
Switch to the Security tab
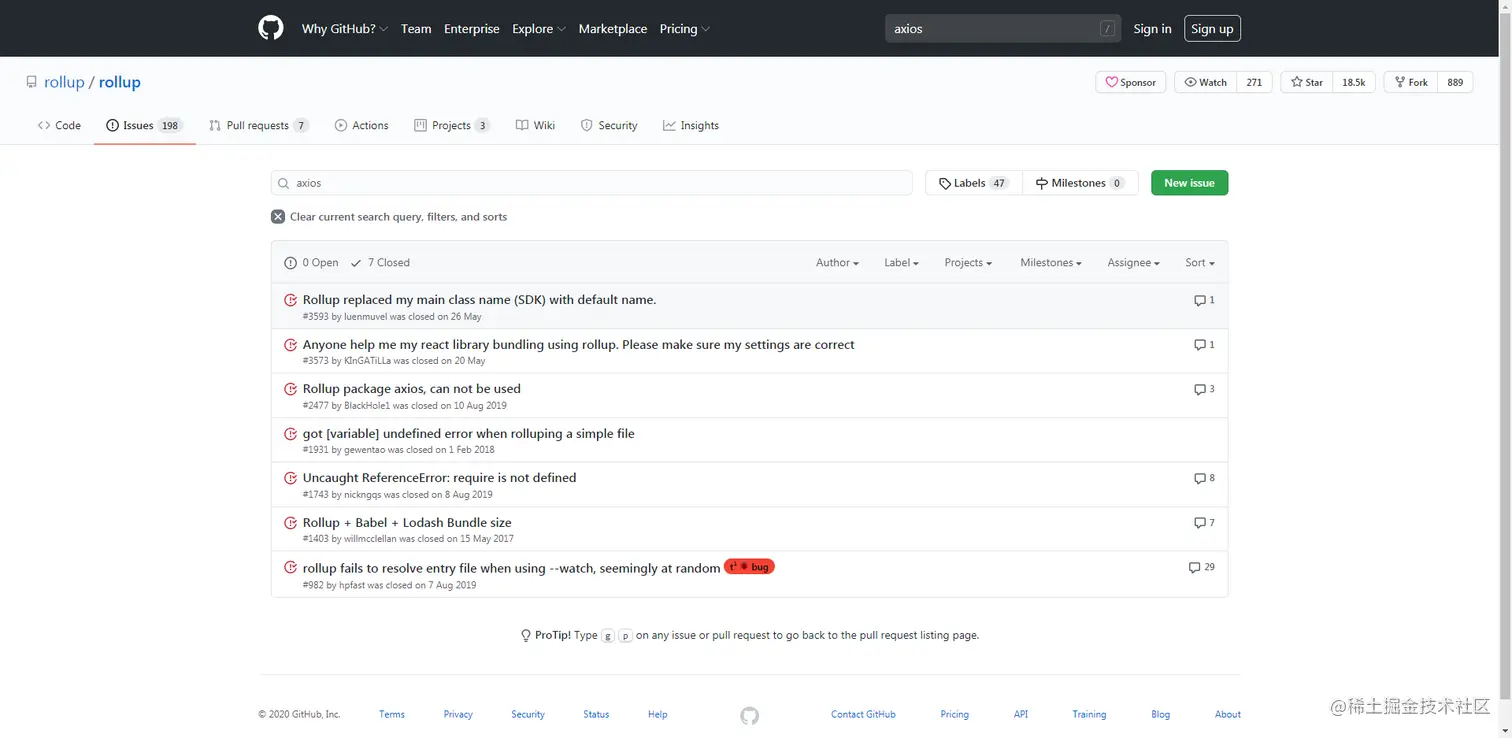tap(609, 125)
